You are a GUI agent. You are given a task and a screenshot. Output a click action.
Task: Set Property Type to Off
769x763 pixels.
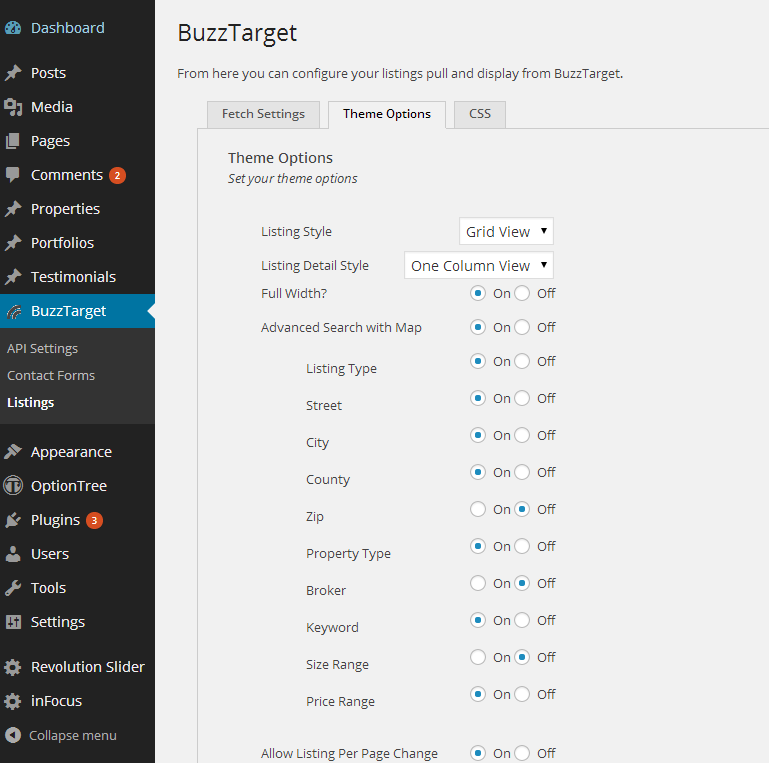[x=522, y=546]
